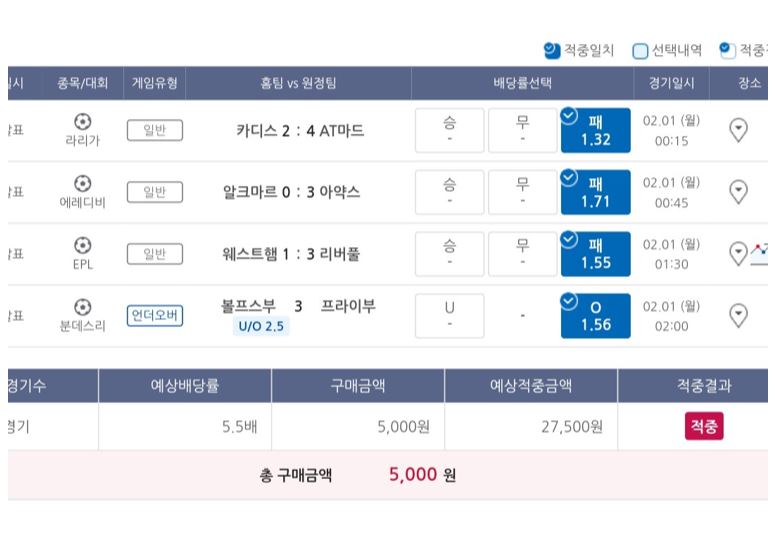Open location pin for 알크마르 vs 아약스 match
The image size is (775, 541).
pos(738,192)
